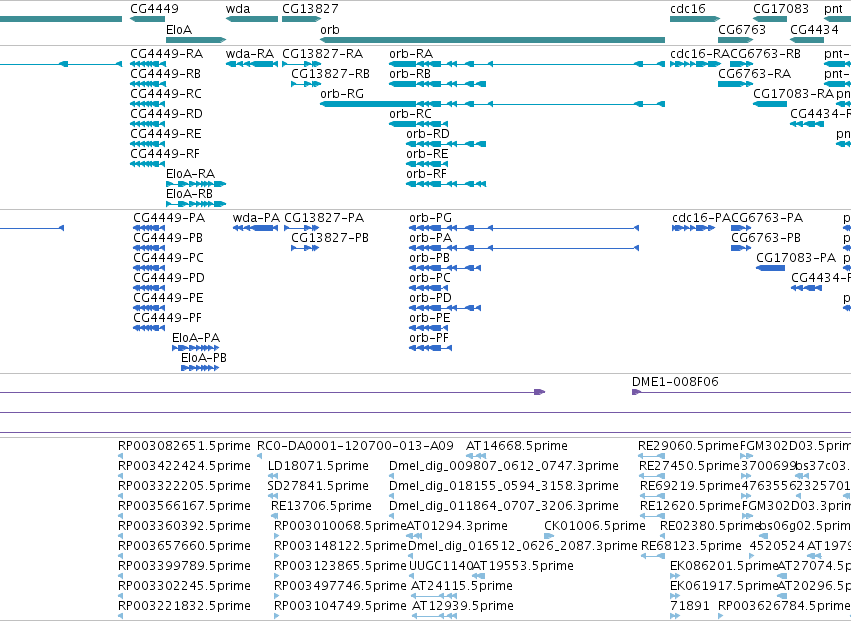The image size is (851, 621).
Task: Select the DME1-008F06 feature
Action: pyautogui.click(x=741, y=392)
